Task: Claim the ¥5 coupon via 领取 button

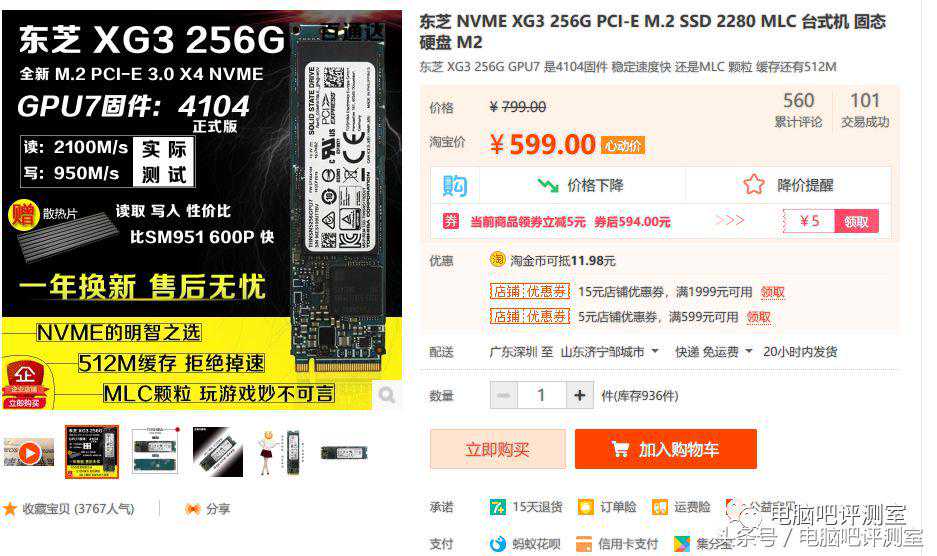Action: click(856, 221)
